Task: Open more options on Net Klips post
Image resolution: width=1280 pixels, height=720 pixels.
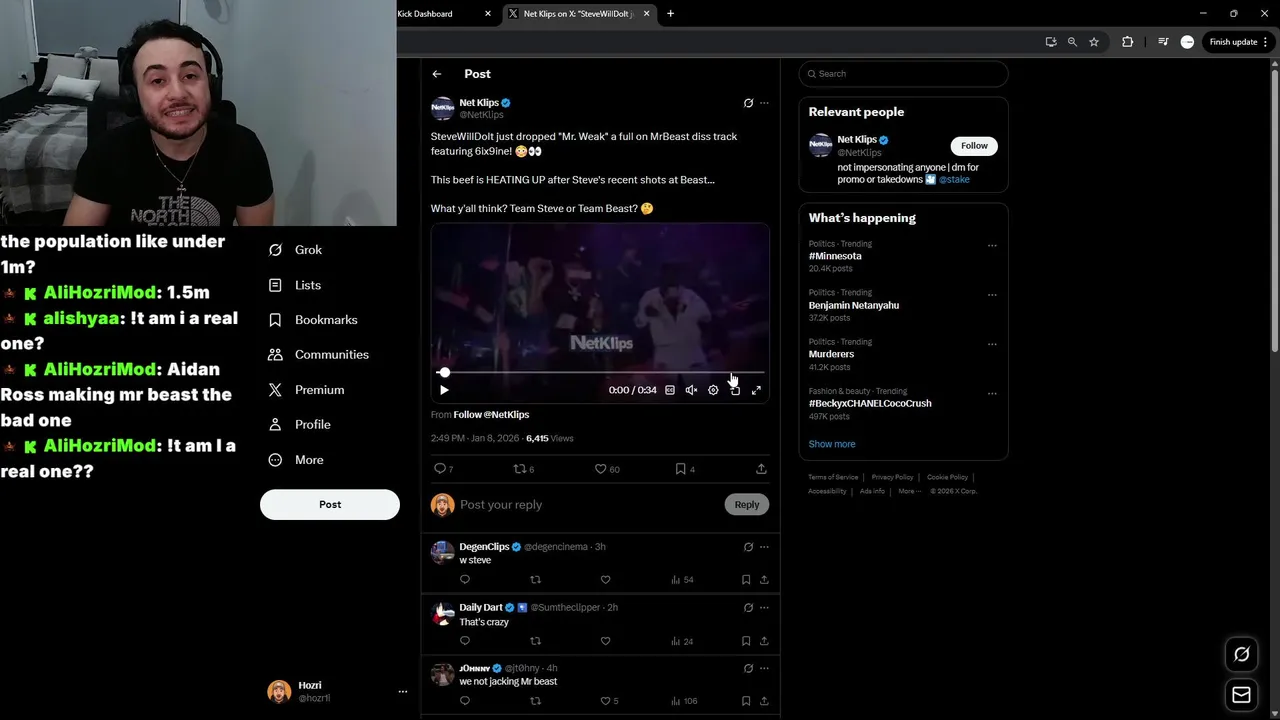Action: coord(764,103)
